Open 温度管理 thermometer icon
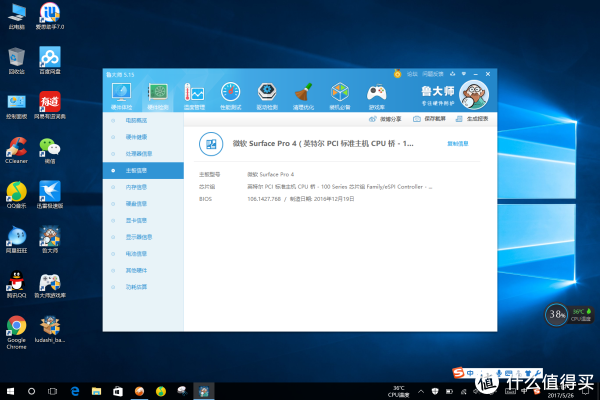 coord(194,96)
